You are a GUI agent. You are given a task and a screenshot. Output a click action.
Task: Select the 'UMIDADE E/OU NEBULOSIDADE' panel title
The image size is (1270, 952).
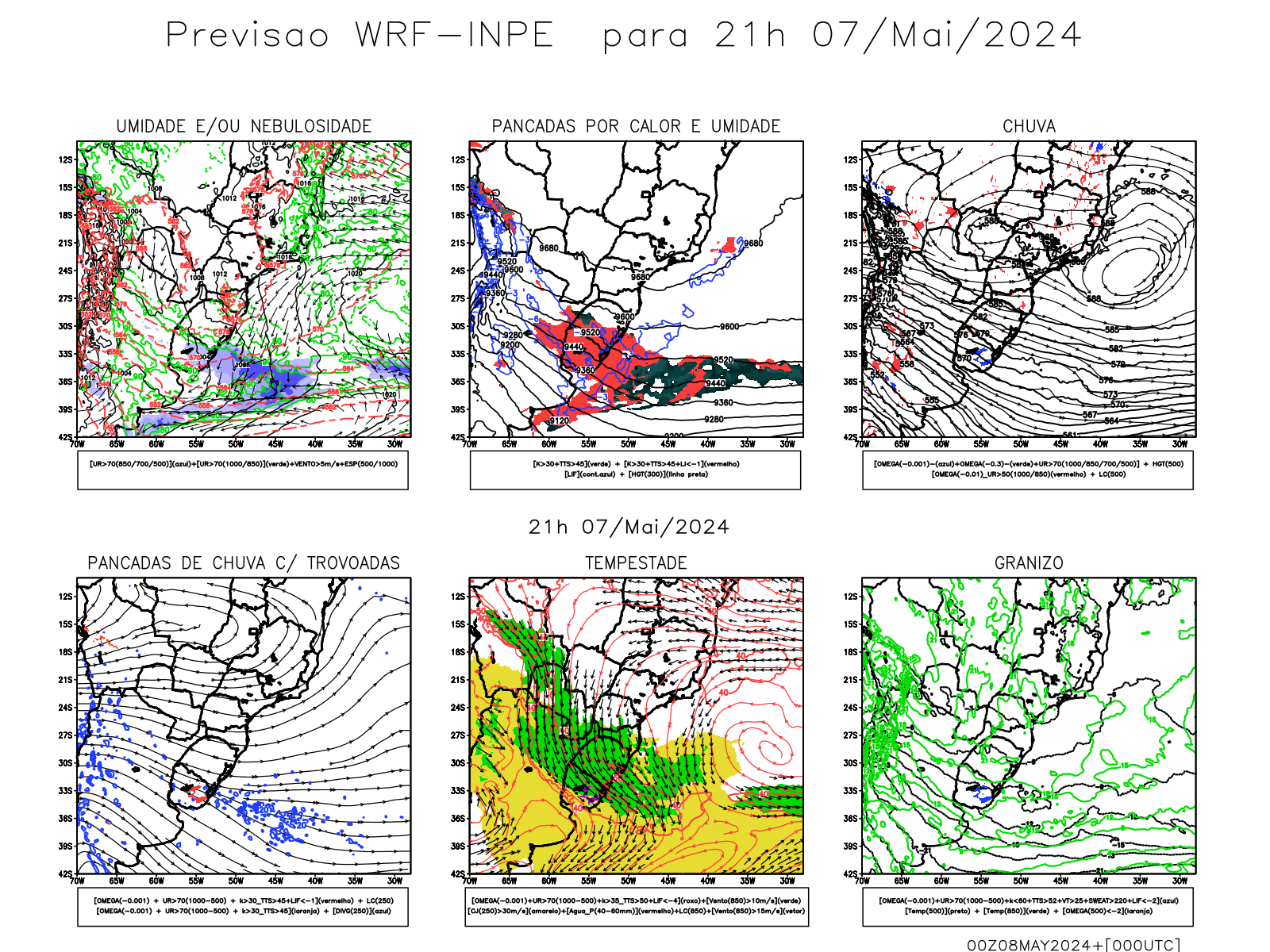click(244, 126)
